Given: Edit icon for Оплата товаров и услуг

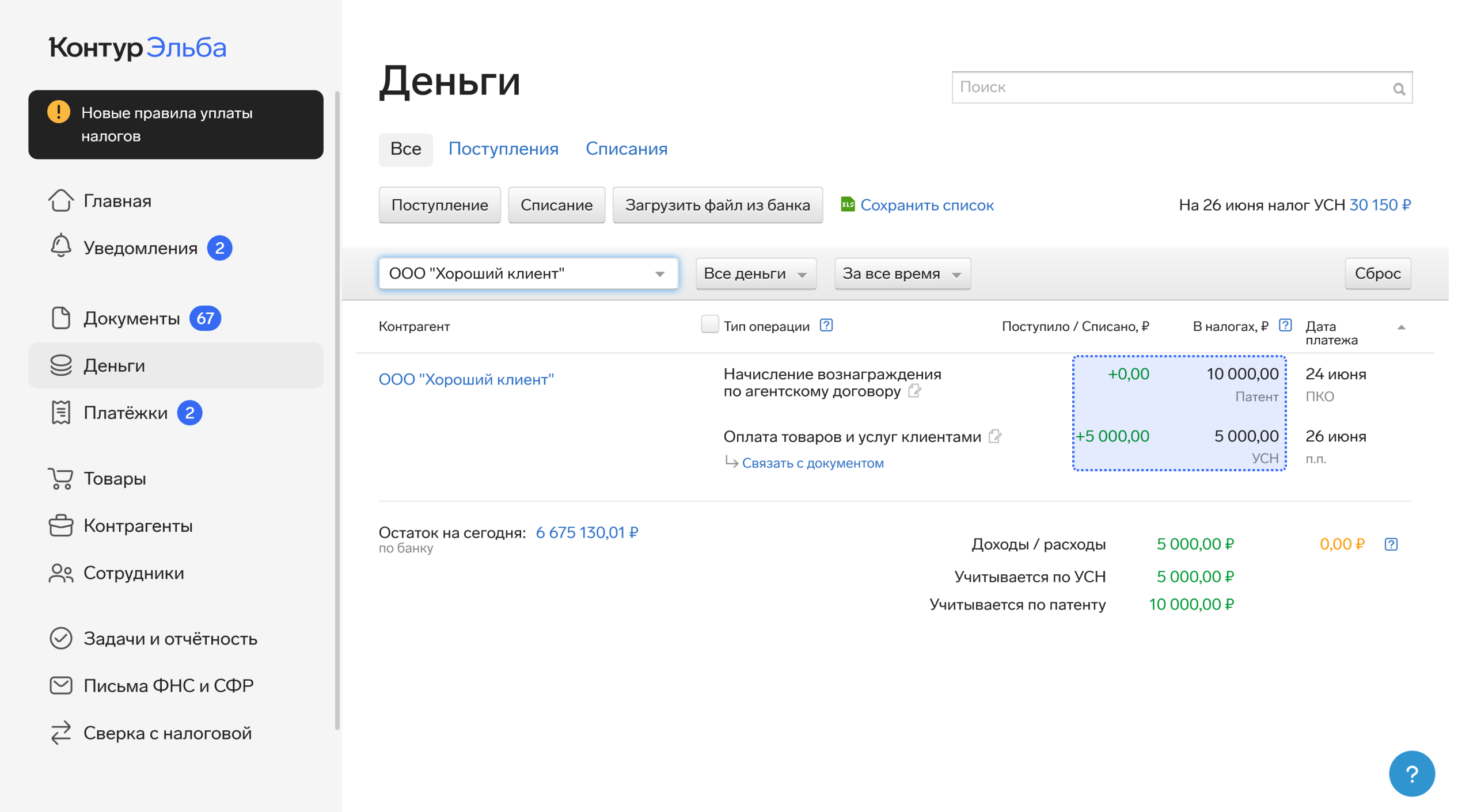Looking at the screenshot, I should (995, 436).
